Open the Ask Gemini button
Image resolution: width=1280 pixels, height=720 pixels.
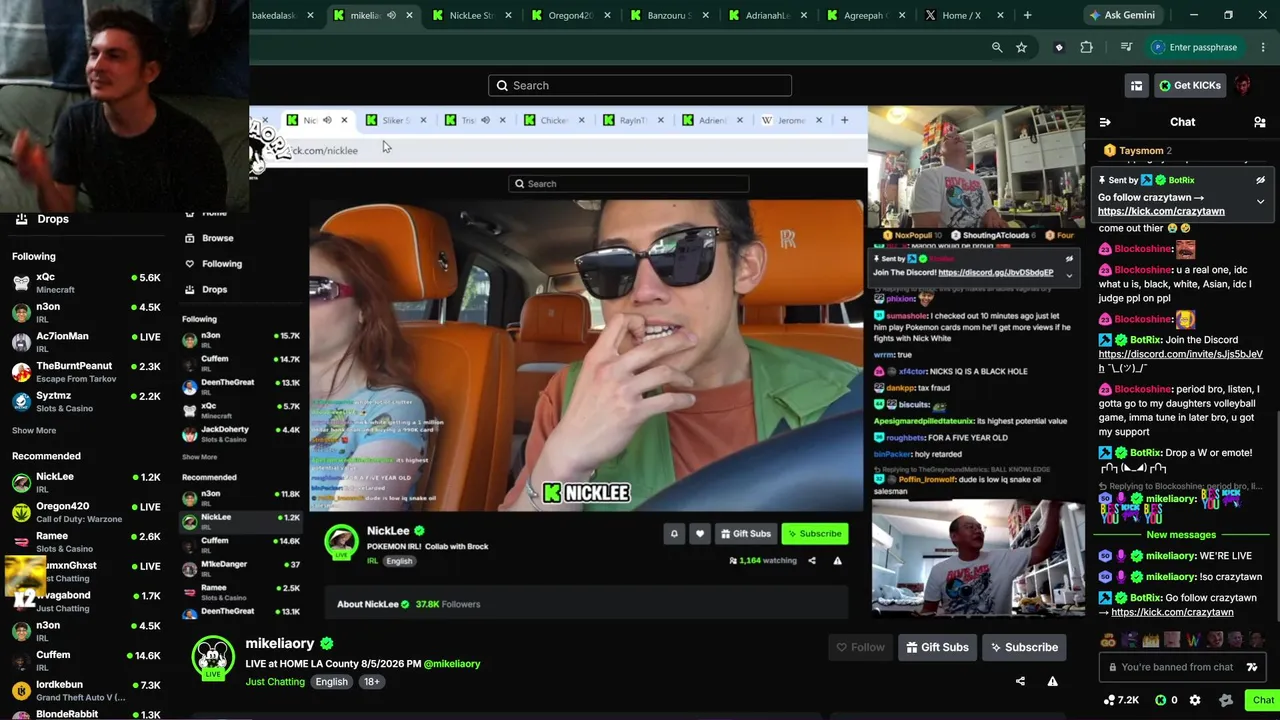[x=1125, y=15]
